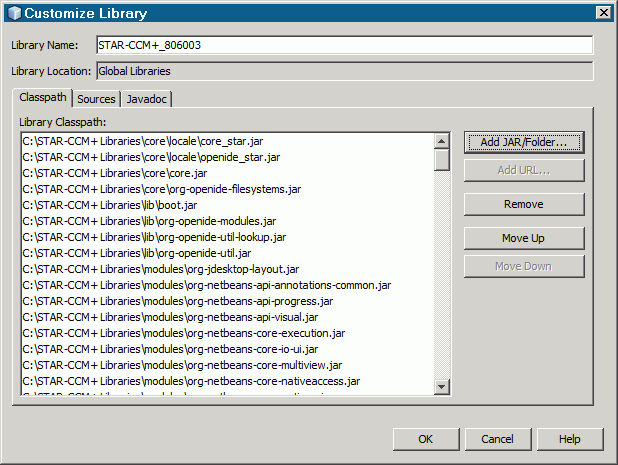
Task: Open Help for this dialog
Action: coord(570,439)
